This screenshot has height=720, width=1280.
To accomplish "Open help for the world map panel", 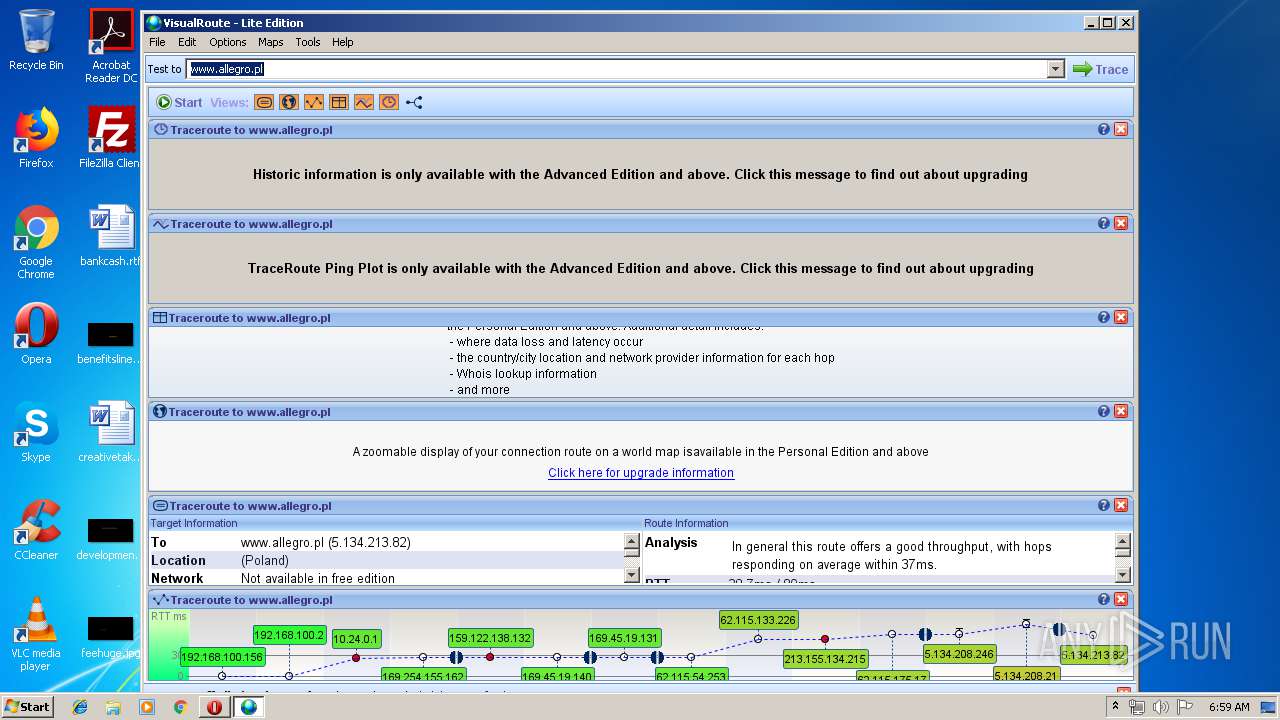I will coord(1104,411).
